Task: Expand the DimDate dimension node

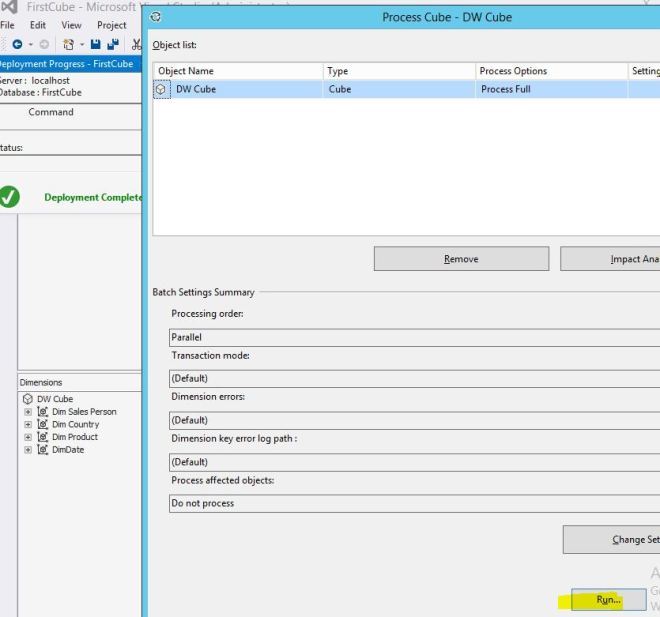Action: (28, 450)
